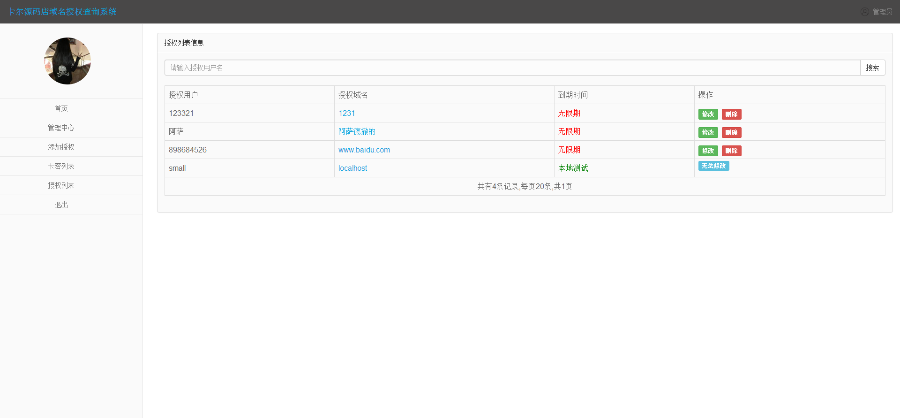Click 退出 to log out

click(61, 205)
